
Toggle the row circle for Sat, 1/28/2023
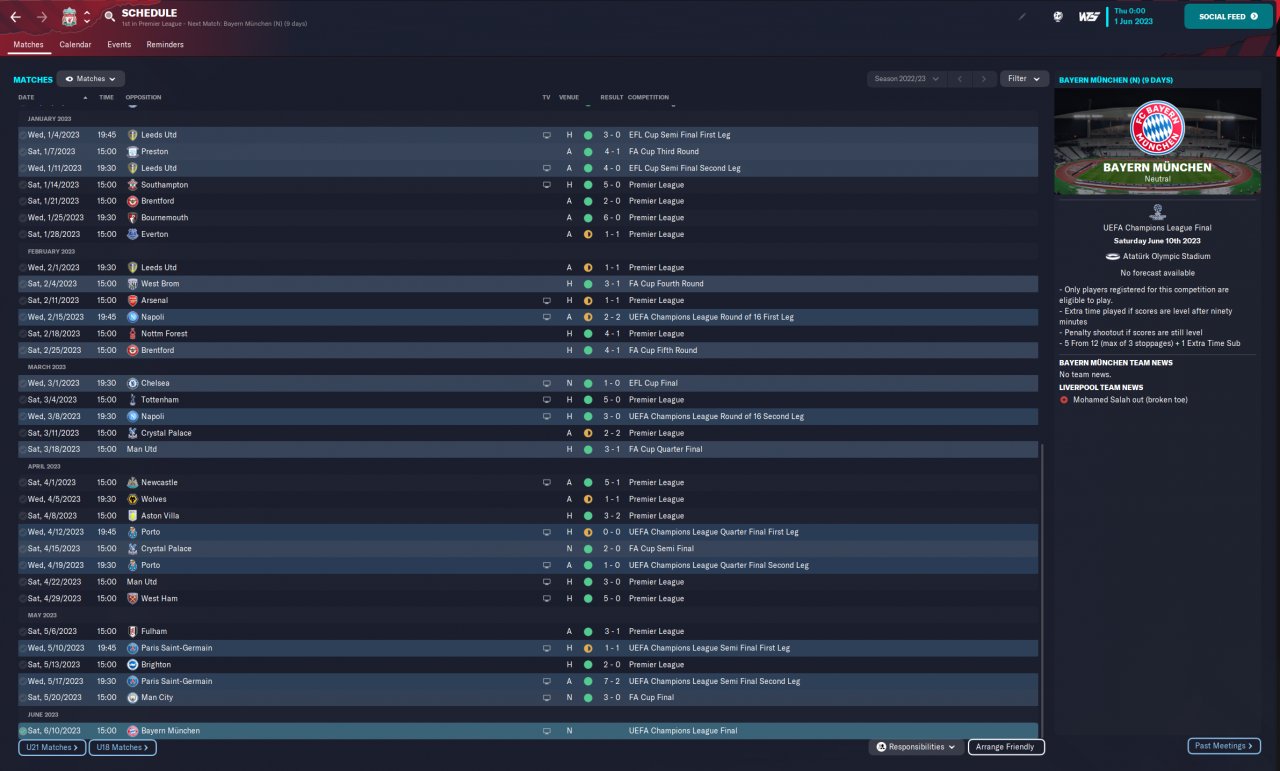(x=23, y=235)
